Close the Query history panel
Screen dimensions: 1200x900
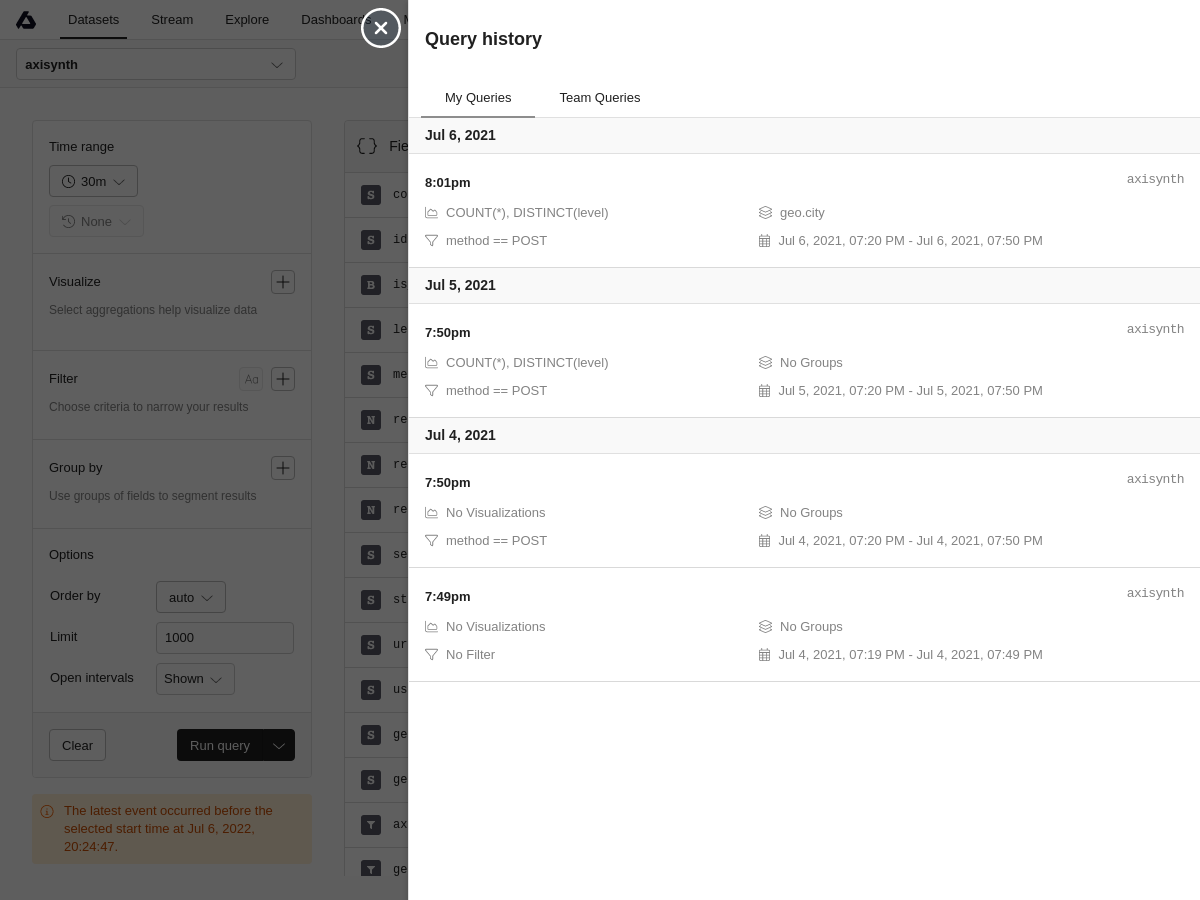pyautogui.click(x=381, y=28)
